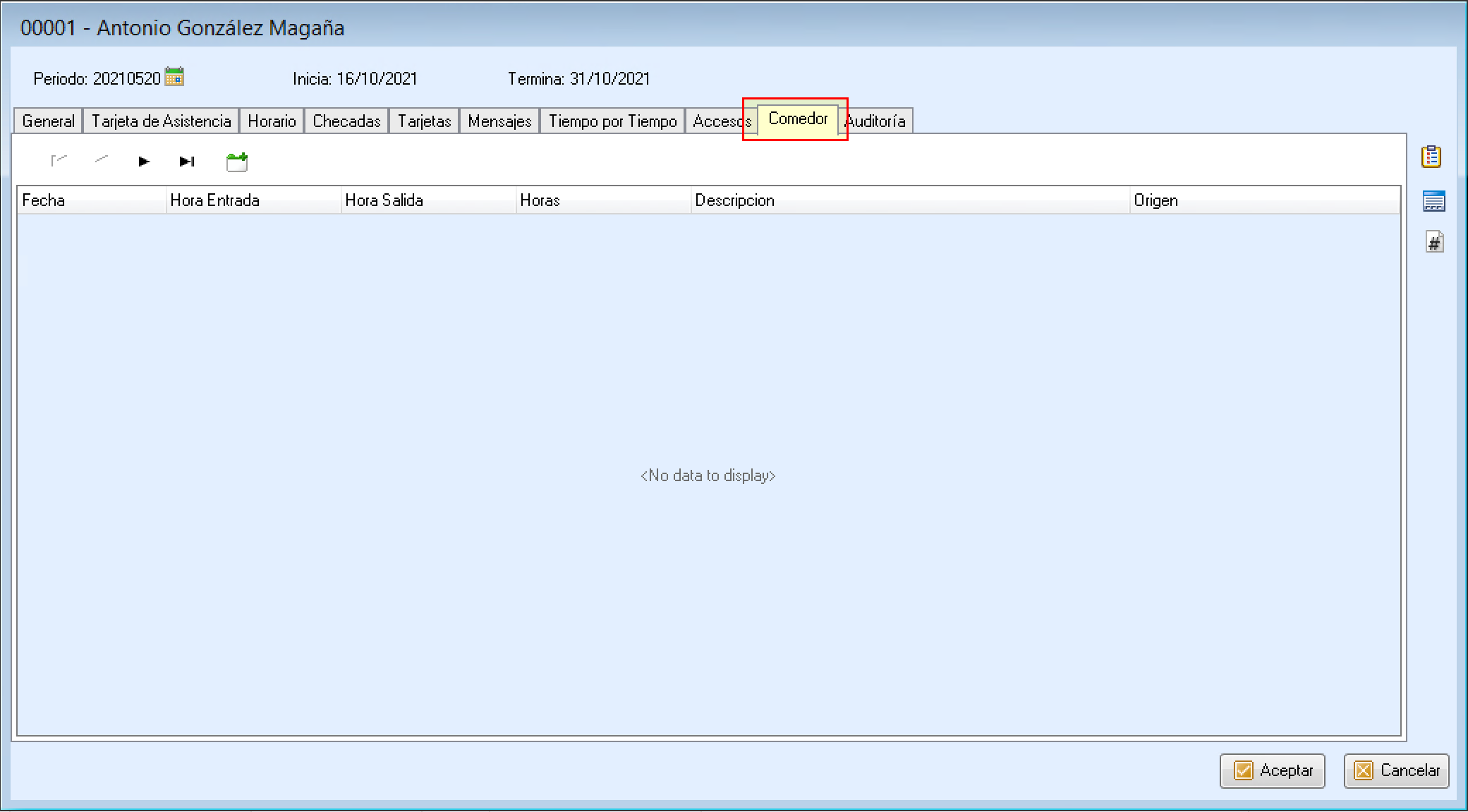Open the Tarjeta de Asistencia tab

click(x=161, y=121)
